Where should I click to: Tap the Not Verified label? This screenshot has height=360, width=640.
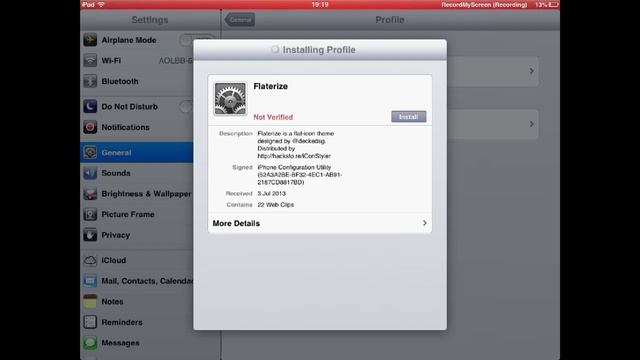click(x=273, y=117)
